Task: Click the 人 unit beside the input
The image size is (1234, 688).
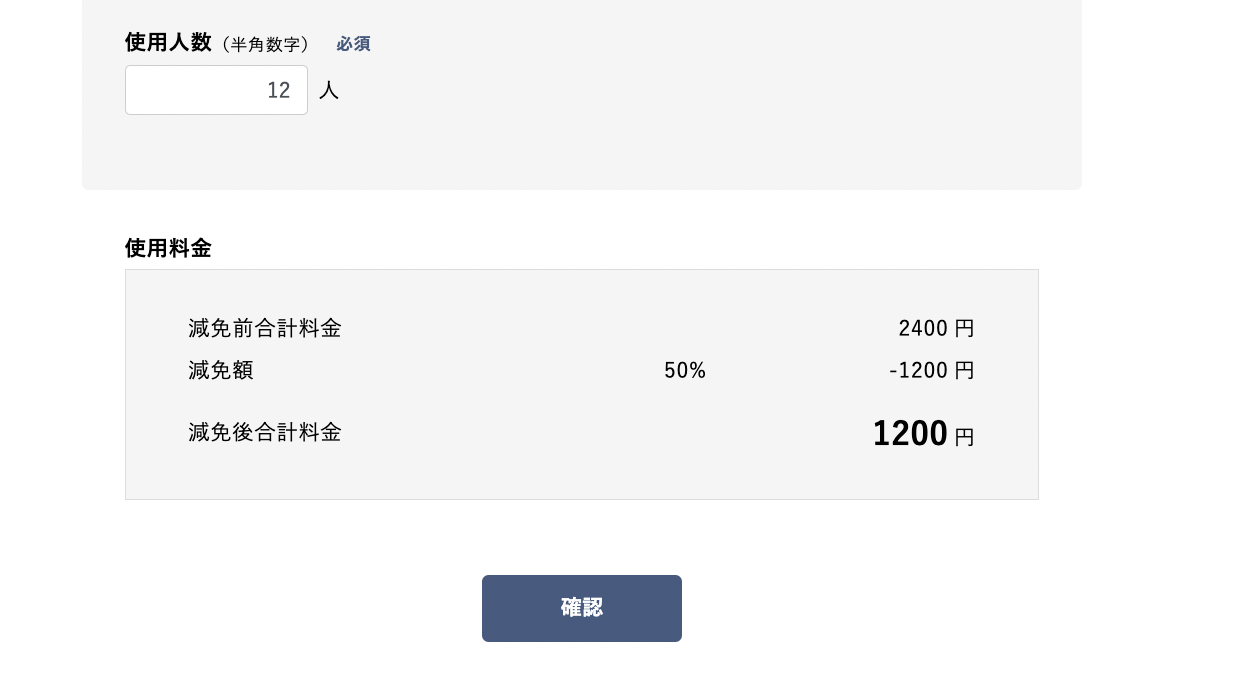Action: pos(329,91)
